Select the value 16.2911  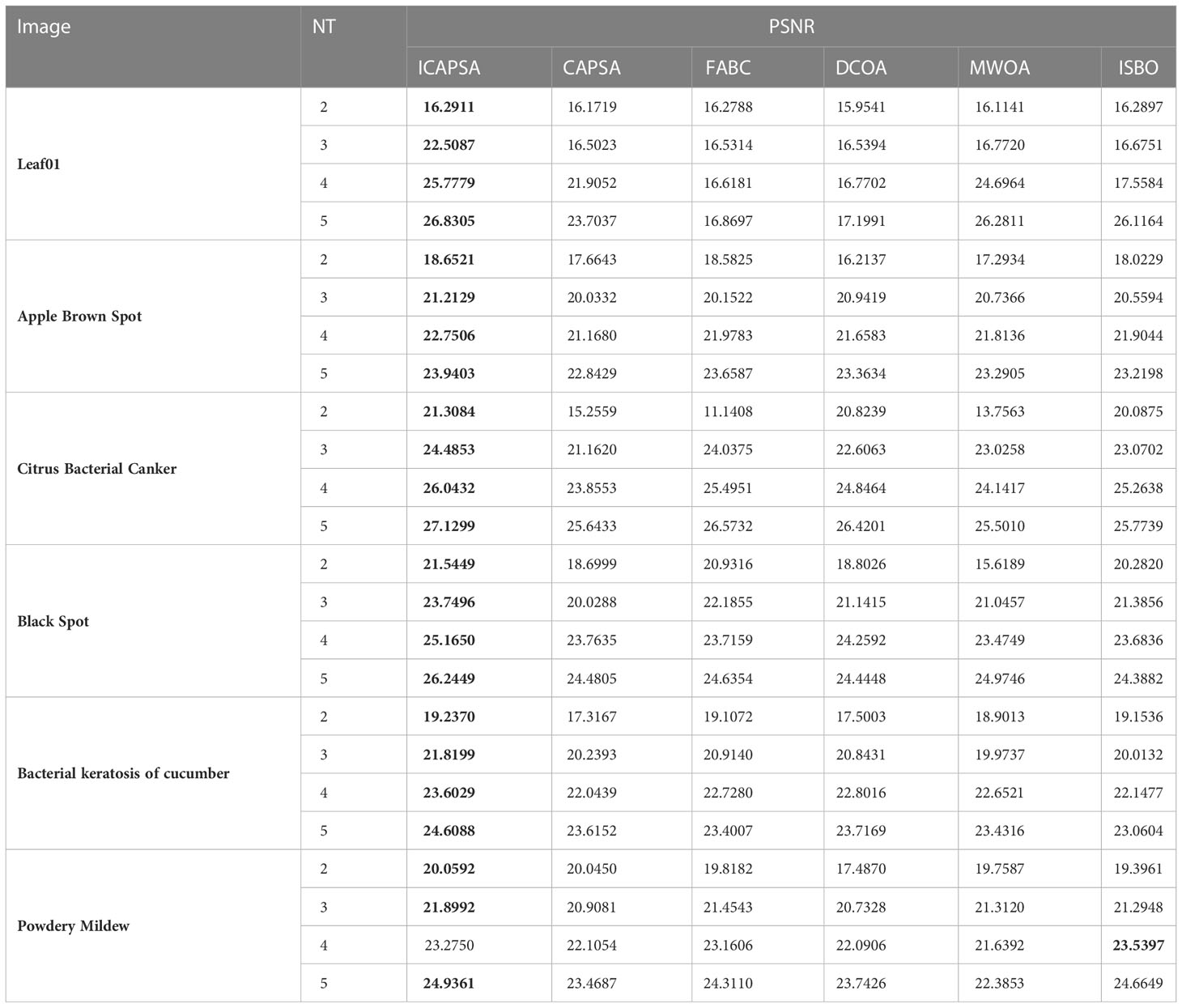coord(449,107)
